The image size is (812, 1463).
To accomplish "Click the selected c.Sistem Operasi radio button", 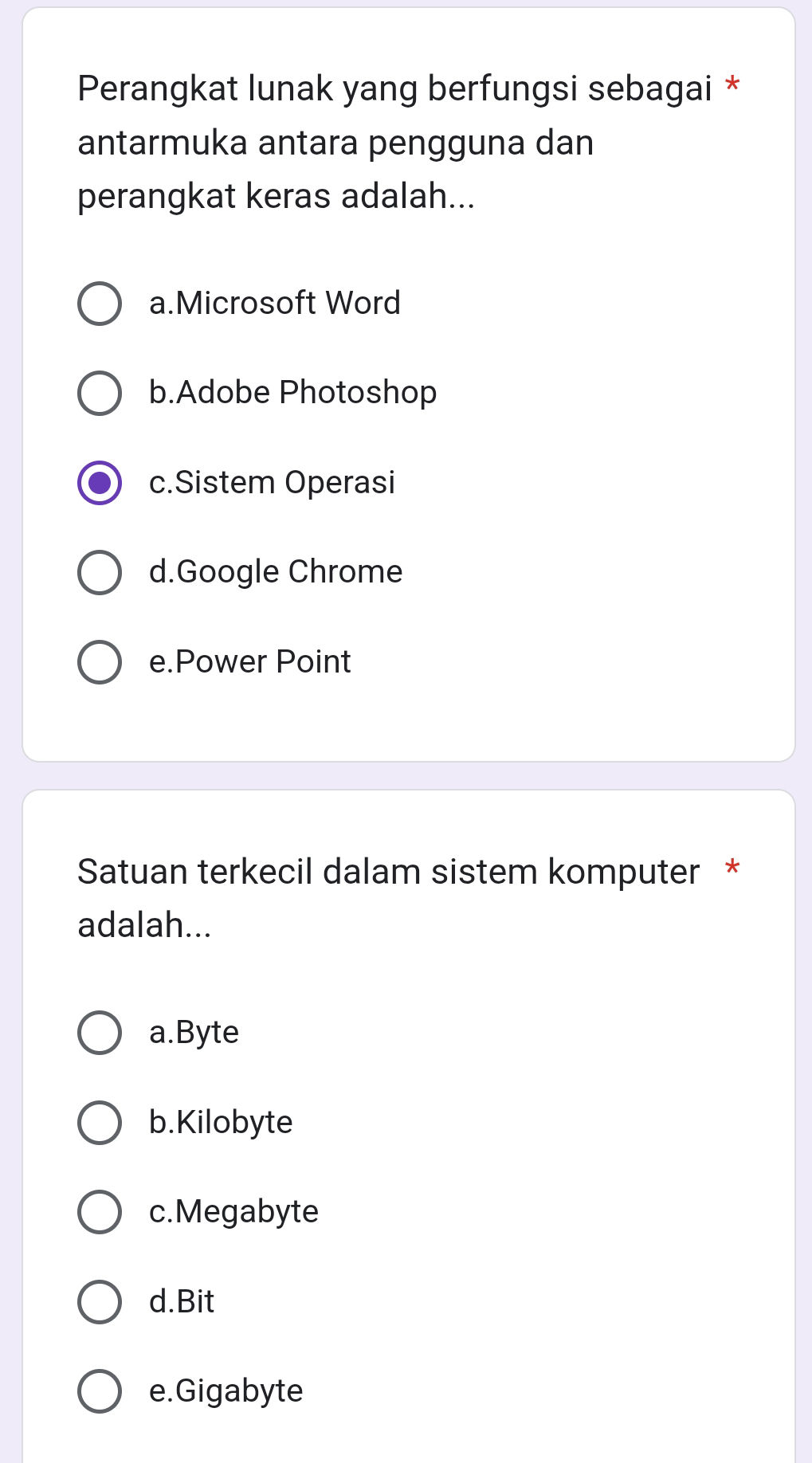I will [x=100, y=482].
